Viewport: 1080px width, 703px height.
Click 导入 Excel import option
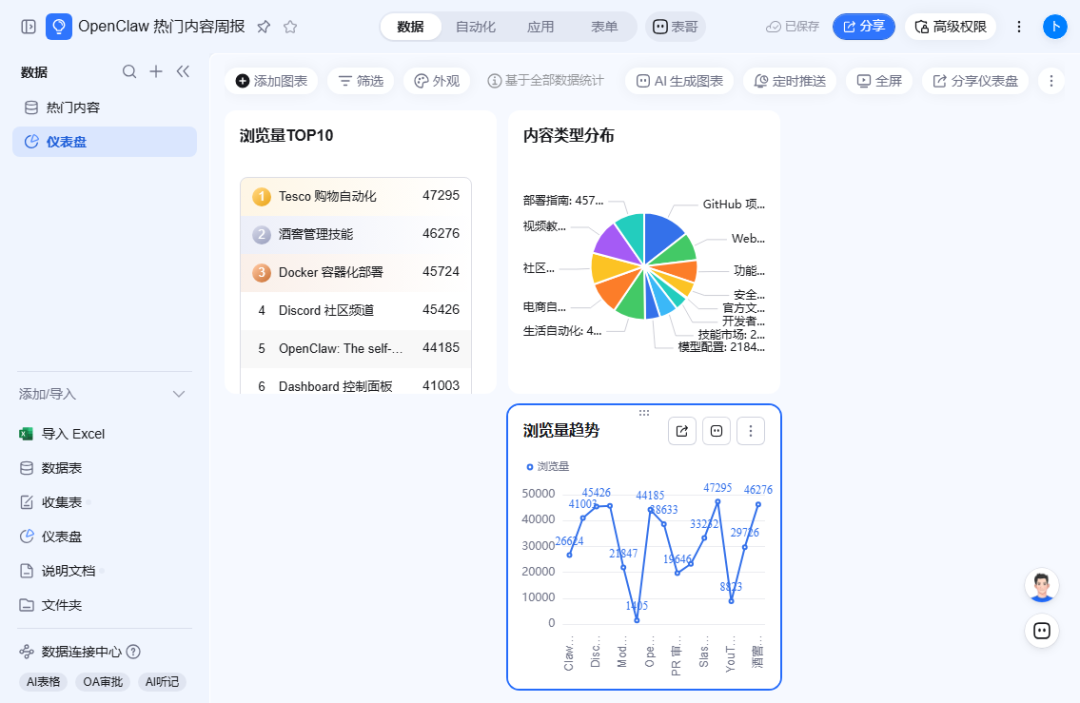coord(62,434)
